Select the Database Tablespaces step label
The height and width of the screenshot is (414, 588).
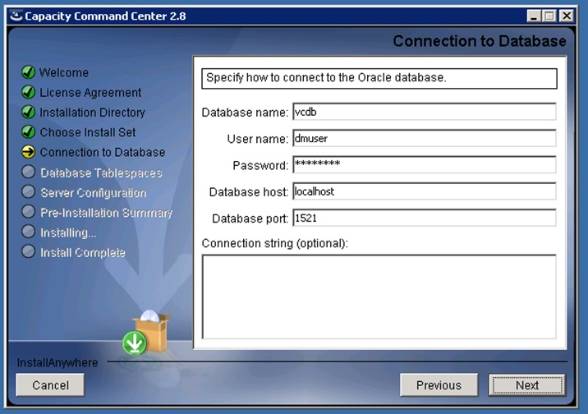click(101, 172)
